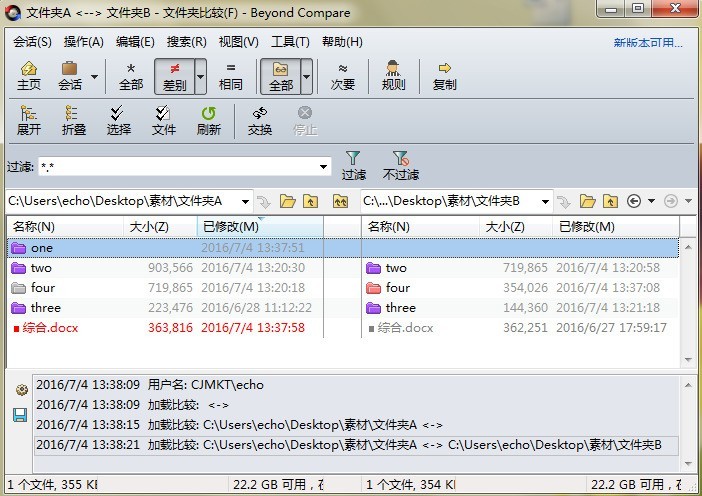Toggle 全部 (Show All) asterisk button

pyautogui.click(x=131, y=75)
